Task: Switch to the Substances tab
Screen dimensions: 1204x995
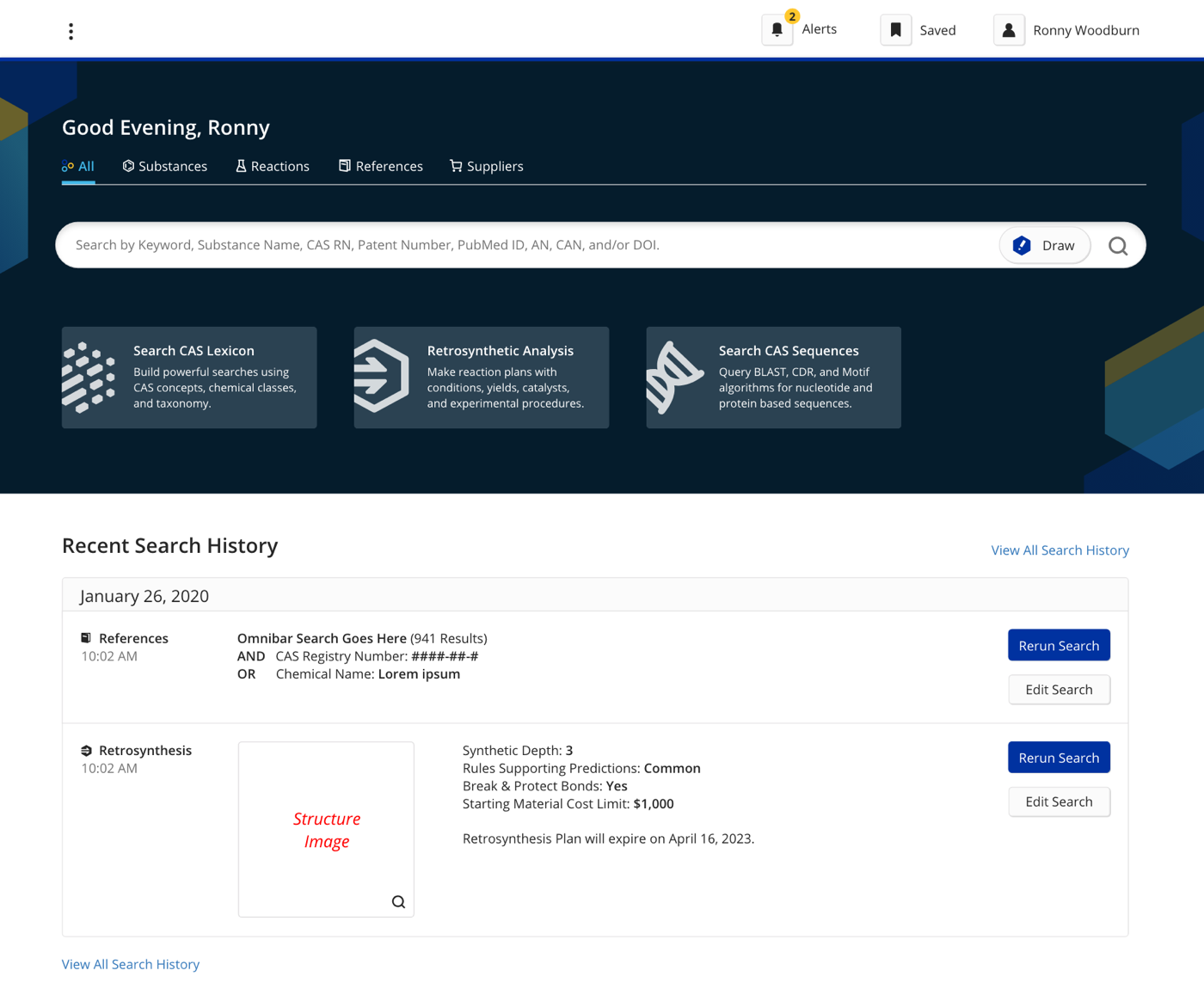Action: 165,167
